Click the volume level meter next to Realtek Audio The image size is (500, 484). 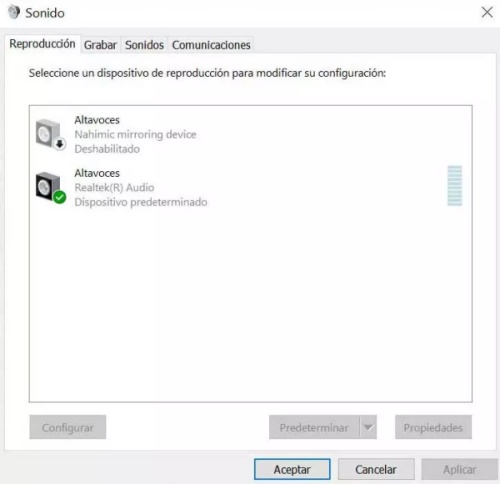click(x=454, y=186)
